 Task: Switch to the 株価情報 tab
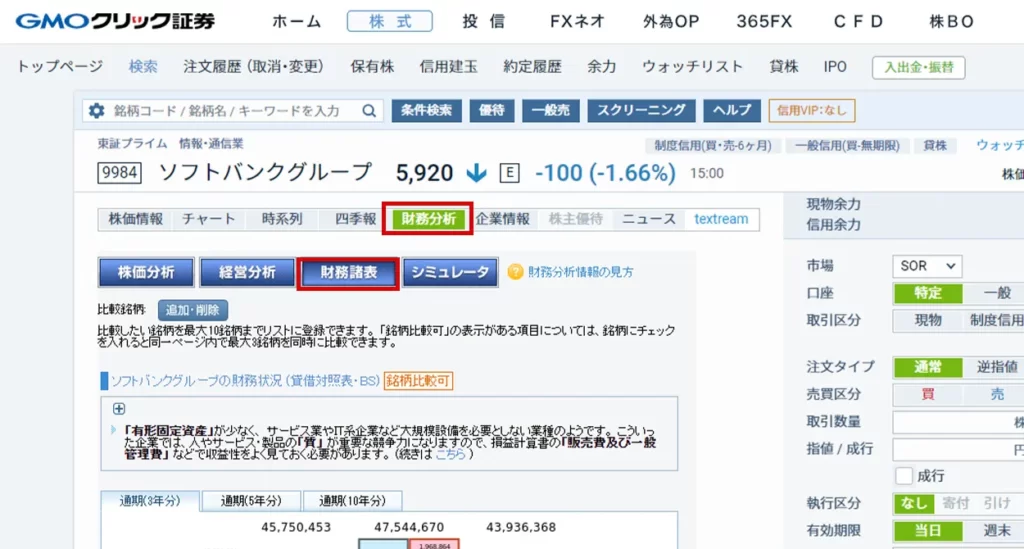[136, 219]
